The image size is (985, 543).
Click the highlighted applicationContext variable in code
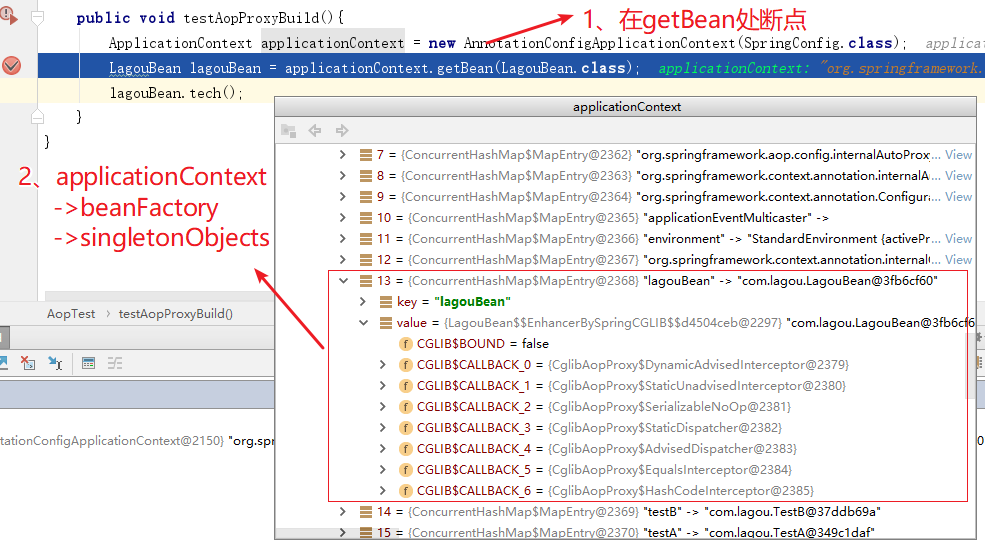pyautogui.click(x=332, y=43)
